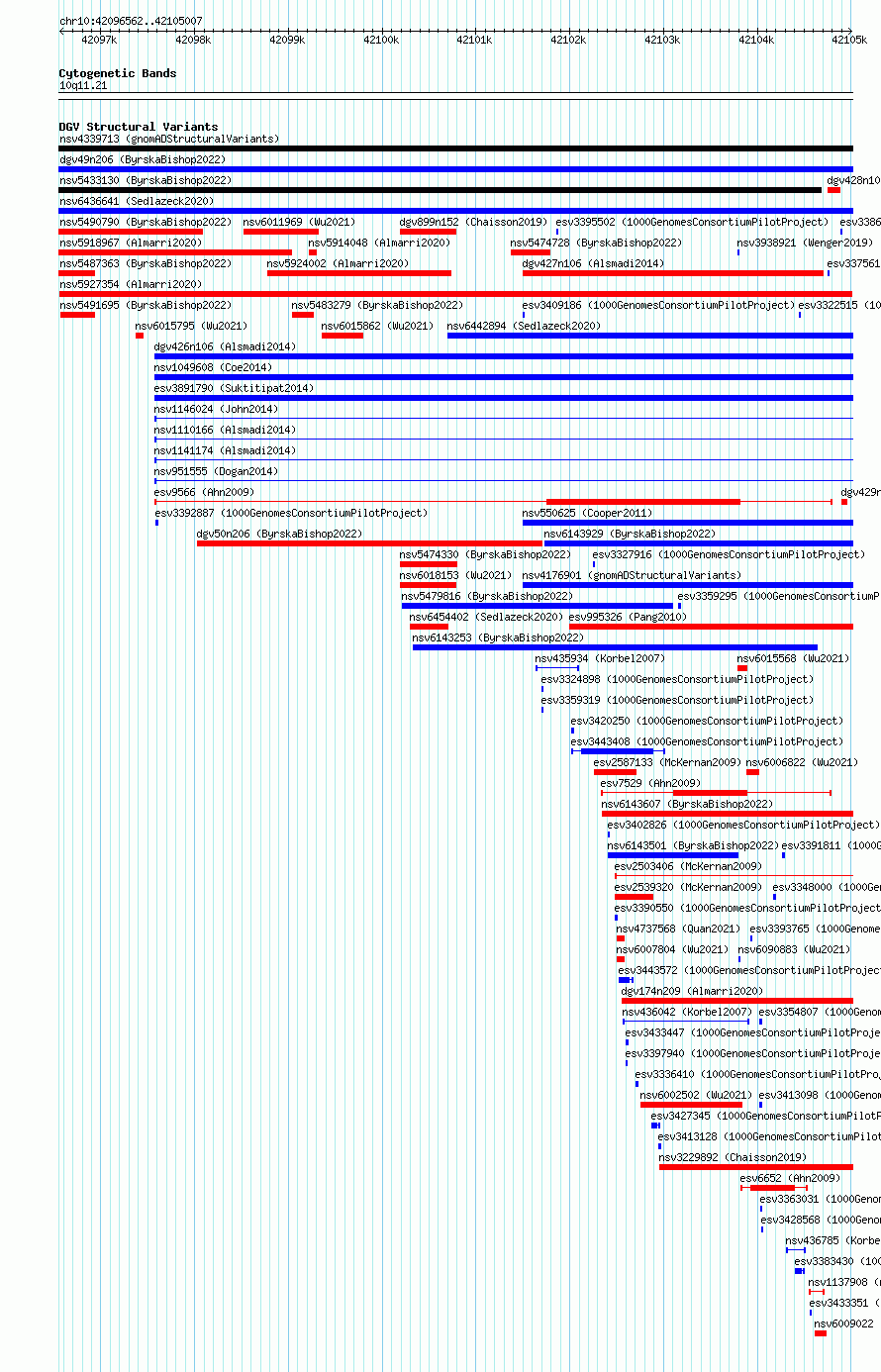The height and width of the screenshot is (1372, 881).
Task: Select the nsv5924002 red variant bar
Action: pyautogui.click(x=359, y=273)
